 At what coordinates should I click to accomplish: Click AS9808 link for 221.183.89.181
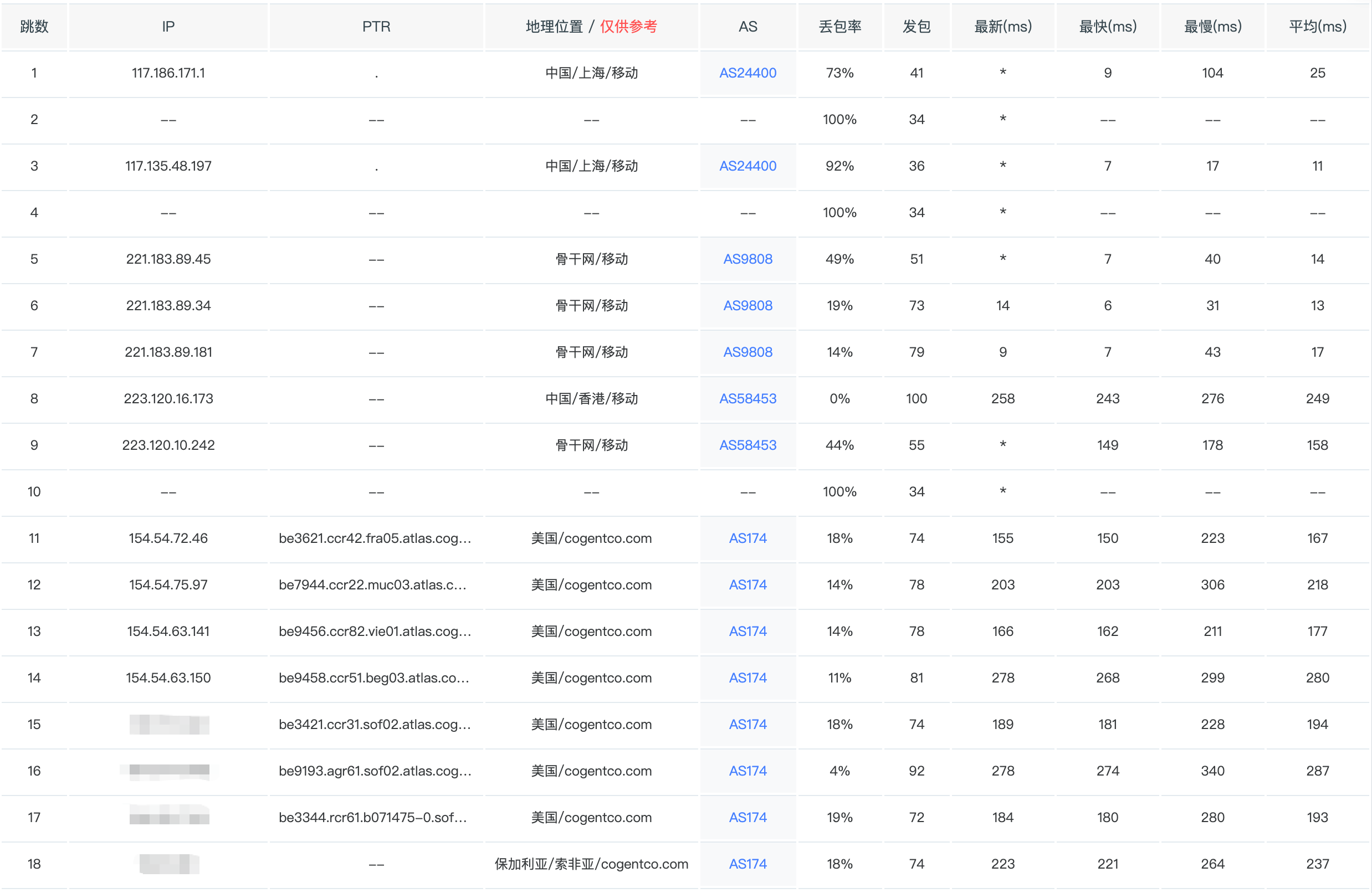tap(748, 352)
